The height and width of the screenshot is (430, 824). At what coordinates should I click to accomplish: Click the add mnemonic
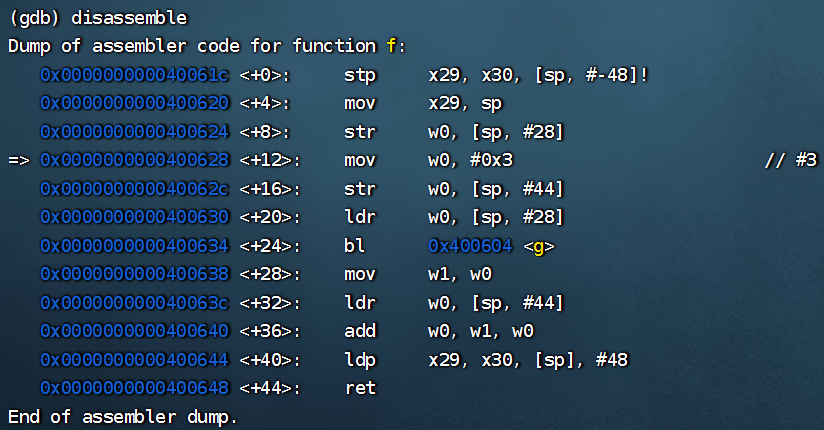tap(360, 331)
